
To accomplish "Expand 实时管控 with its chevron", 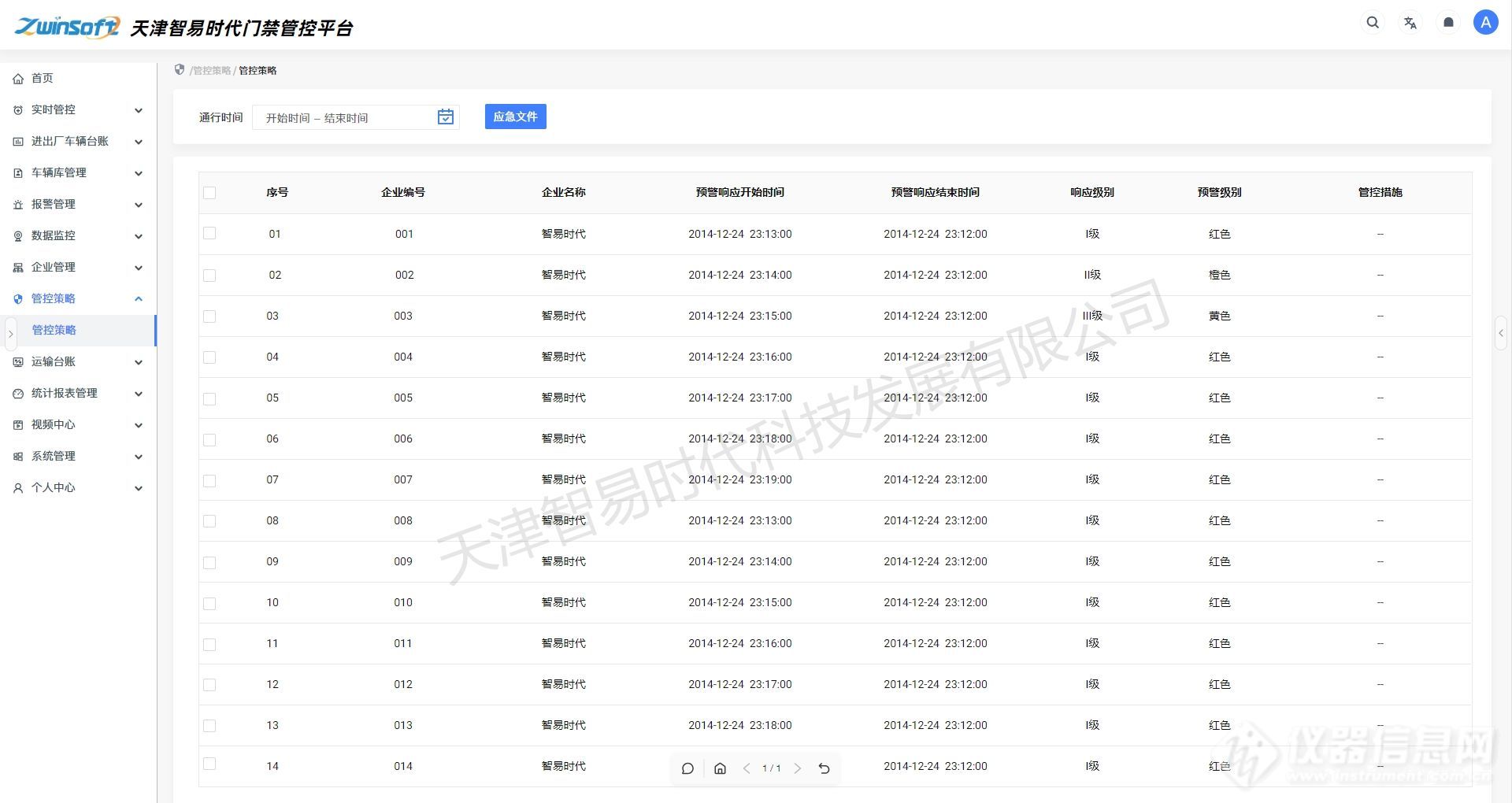I will point(139,110).
